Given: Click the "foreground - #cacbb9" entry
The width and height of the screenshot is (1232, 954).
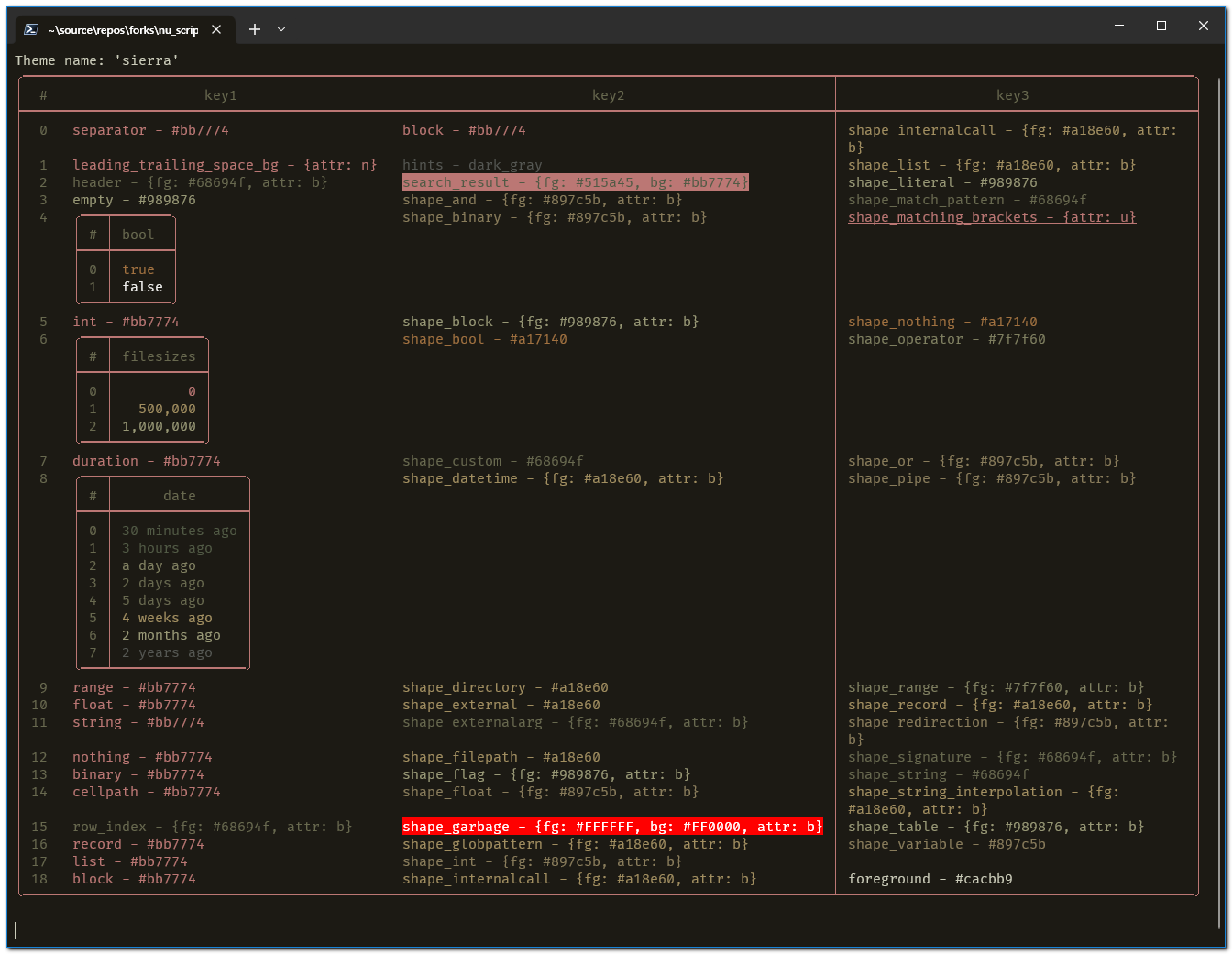Looking at the screenshot, I should 930,879.
